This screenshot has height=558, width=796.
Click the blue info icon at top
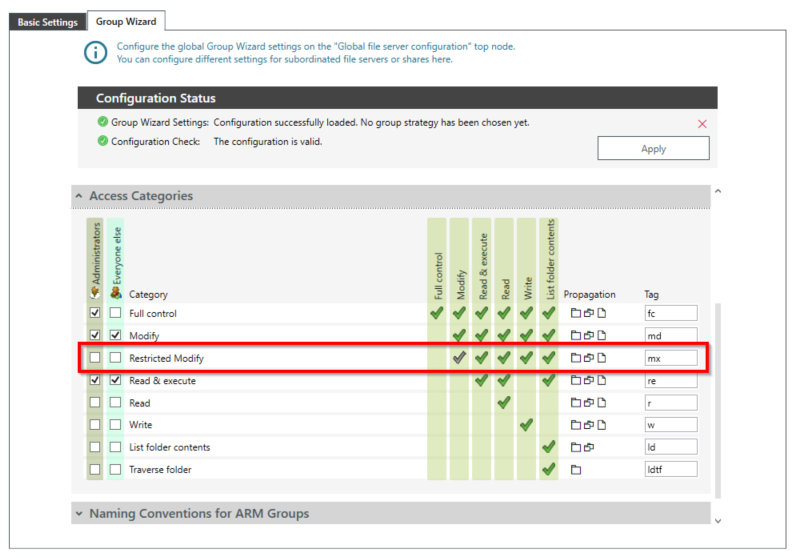[x=95, y=53]
